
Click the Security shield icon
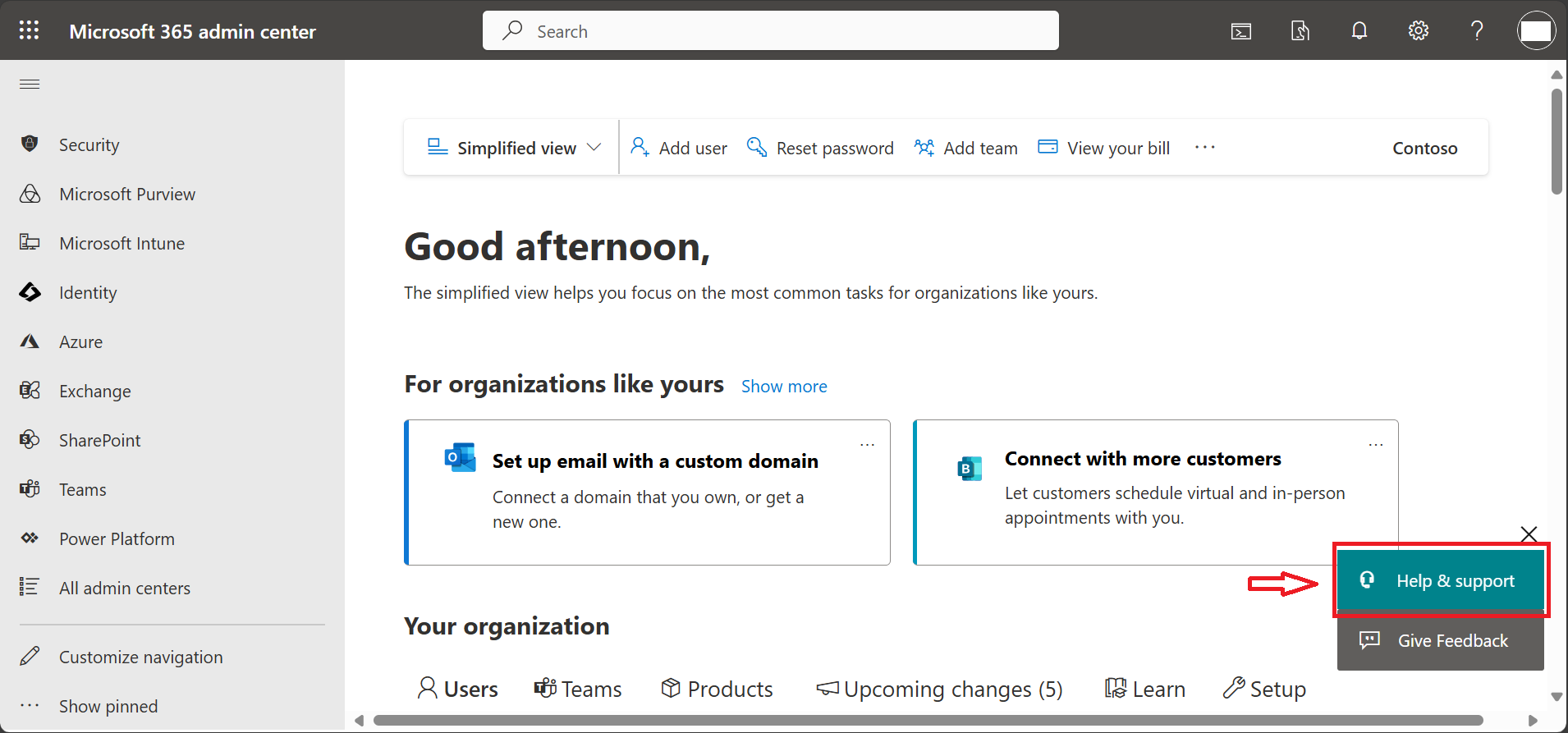tap(30, 144)
